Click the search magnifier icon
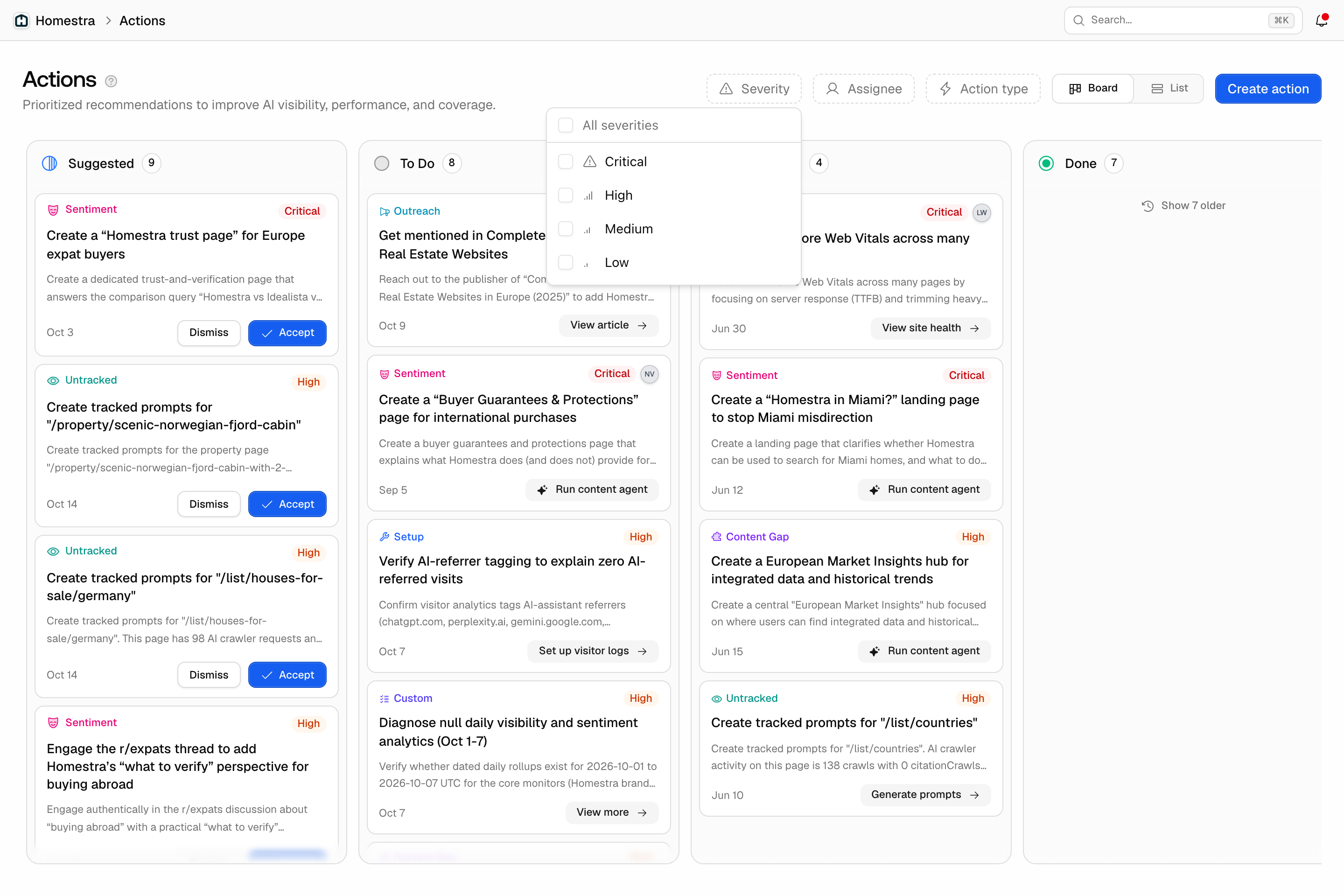 1079,21
